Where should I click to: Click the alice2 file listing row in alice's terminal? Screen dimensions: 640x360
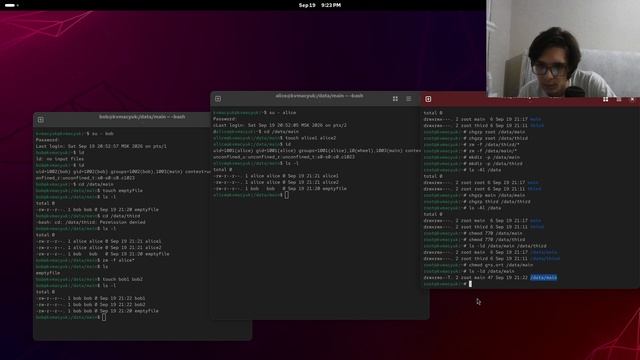276,182
